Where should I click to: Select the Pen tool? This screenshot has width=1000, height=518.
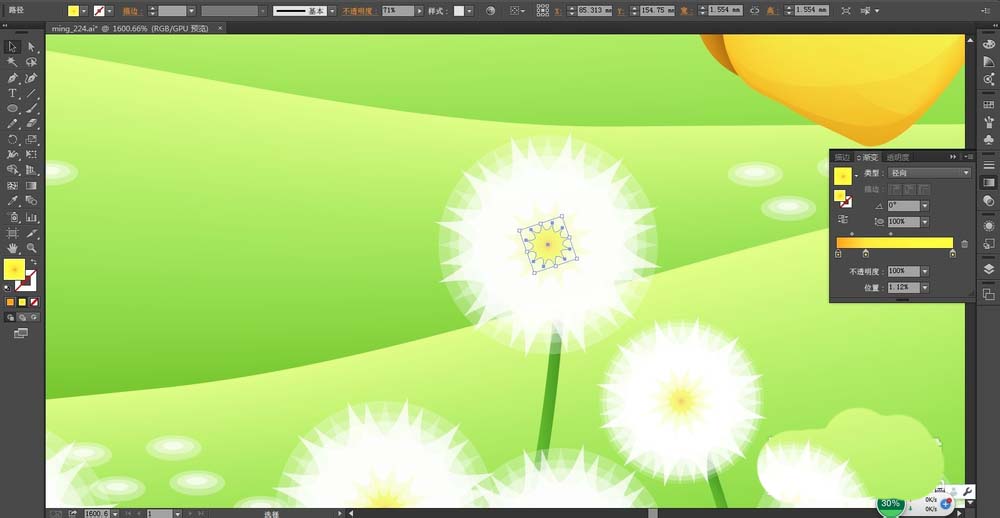coord(12,78)
